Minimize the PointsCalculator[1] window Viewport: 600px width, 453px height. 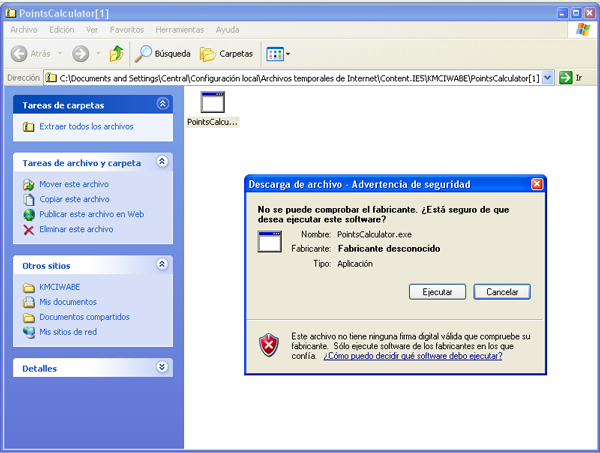coord(562,13)
